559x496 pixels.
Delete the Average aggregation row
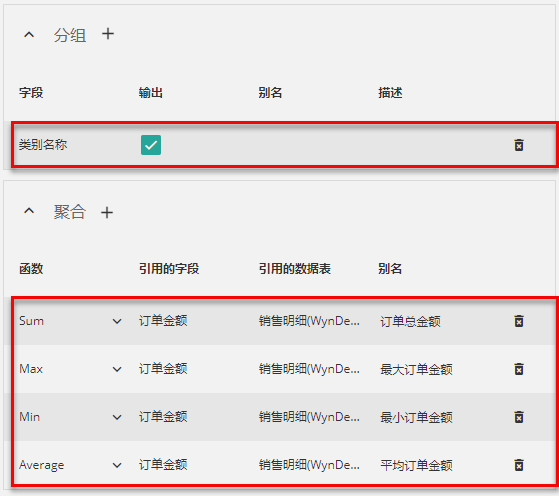tap(519, 465)
